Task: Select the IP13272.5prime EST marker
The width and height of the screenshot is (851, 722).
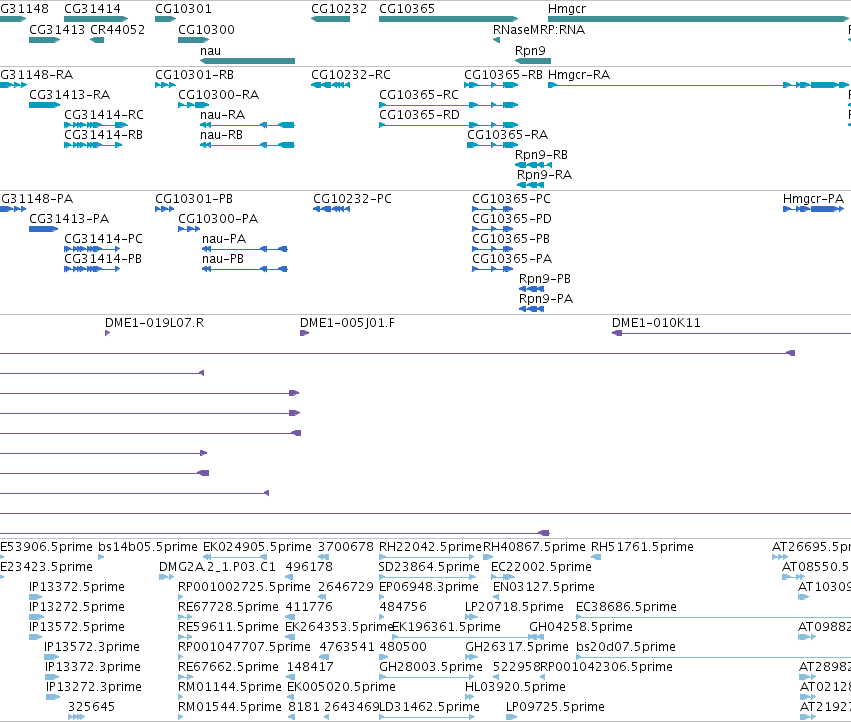Action: (x=36, y=617)
